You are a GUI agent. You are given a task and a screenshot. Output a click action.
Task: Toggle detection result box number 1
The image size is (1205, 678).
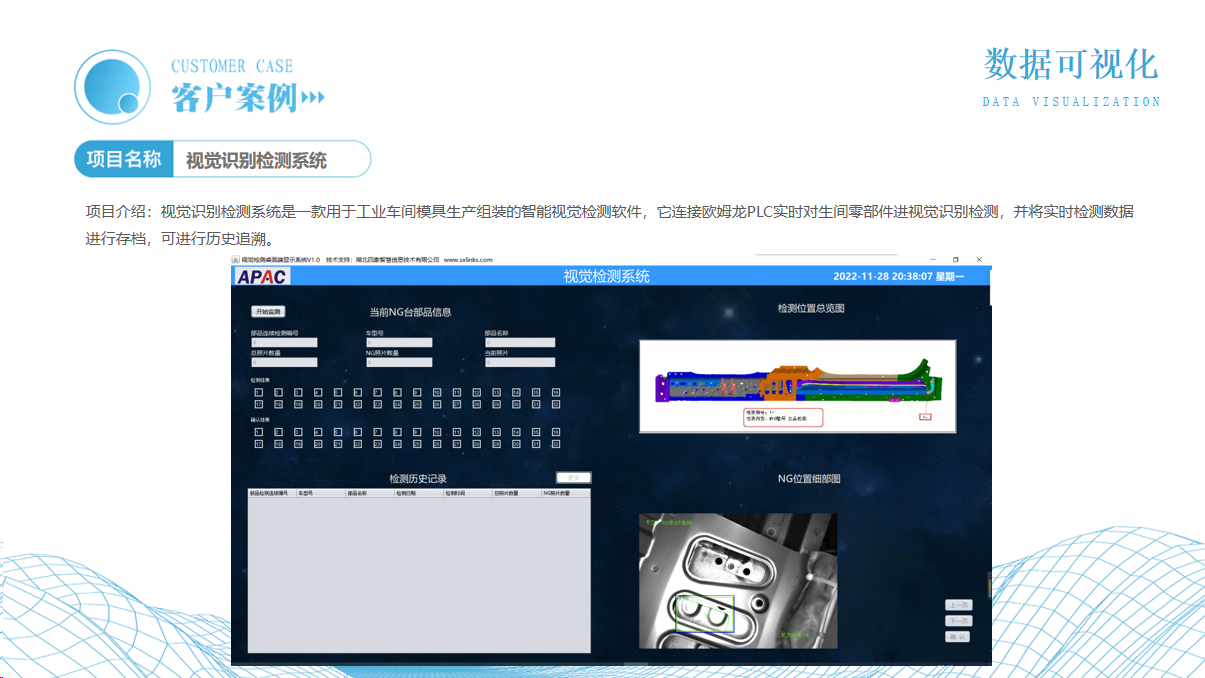tap(258, 392)
